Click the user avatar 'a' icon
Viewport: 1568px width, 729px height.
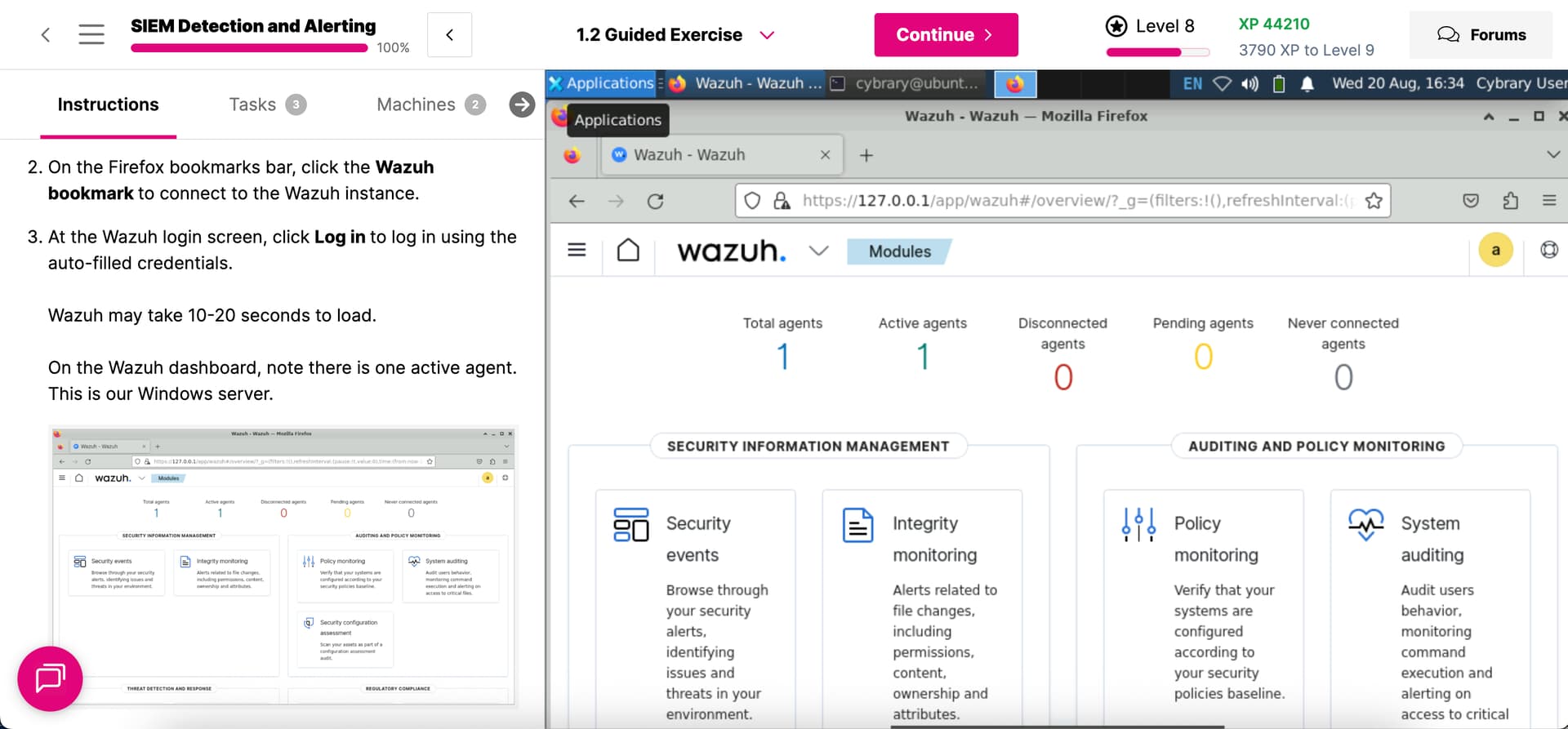pos(1495,251)
